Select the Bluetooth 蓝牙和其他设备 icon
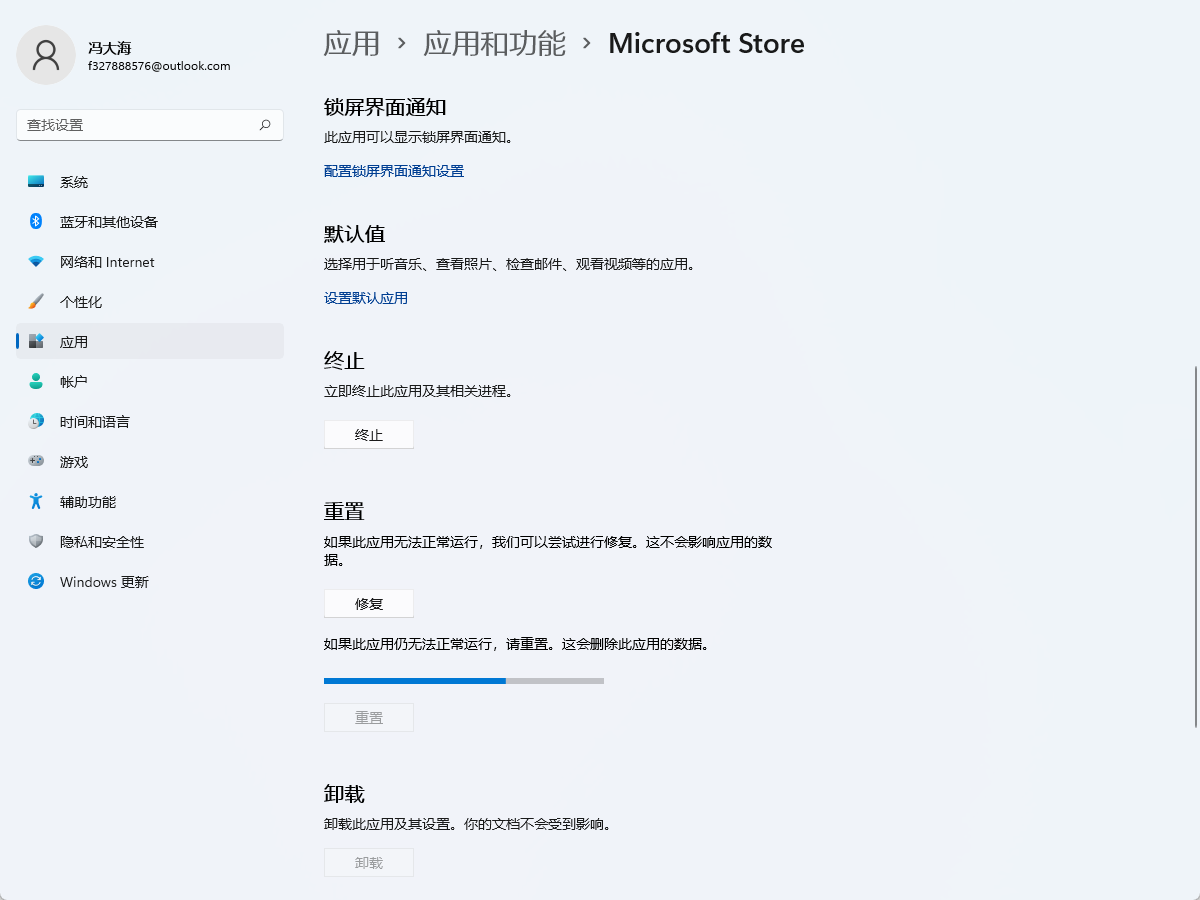 pos(36,222)
